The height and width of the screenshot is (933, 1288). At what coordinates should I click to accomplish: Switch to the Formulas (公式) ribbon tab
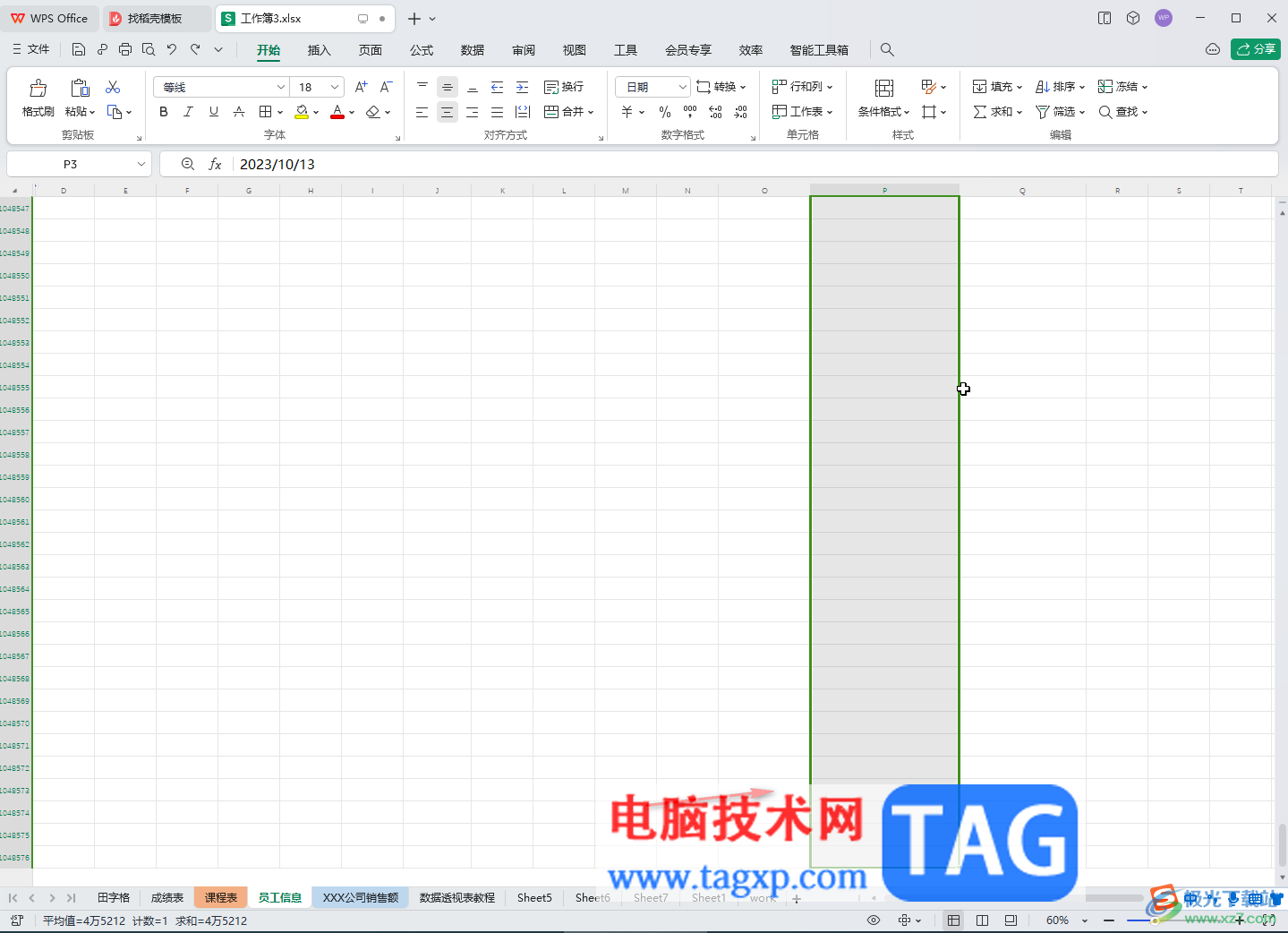click(x=422, y=50)
